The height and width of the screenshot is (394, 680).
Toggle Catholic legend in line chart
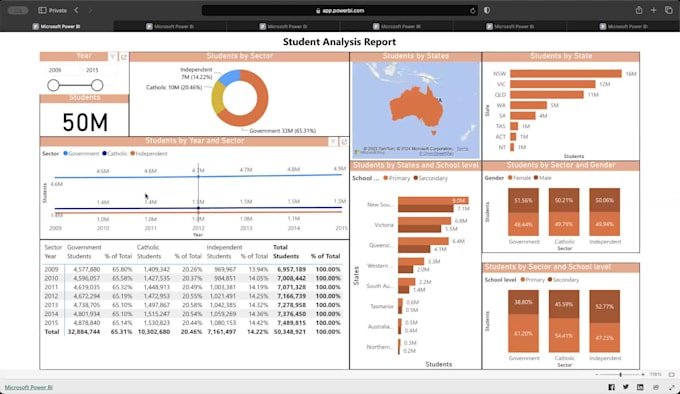pyautogui.click(x=114, y=153)
